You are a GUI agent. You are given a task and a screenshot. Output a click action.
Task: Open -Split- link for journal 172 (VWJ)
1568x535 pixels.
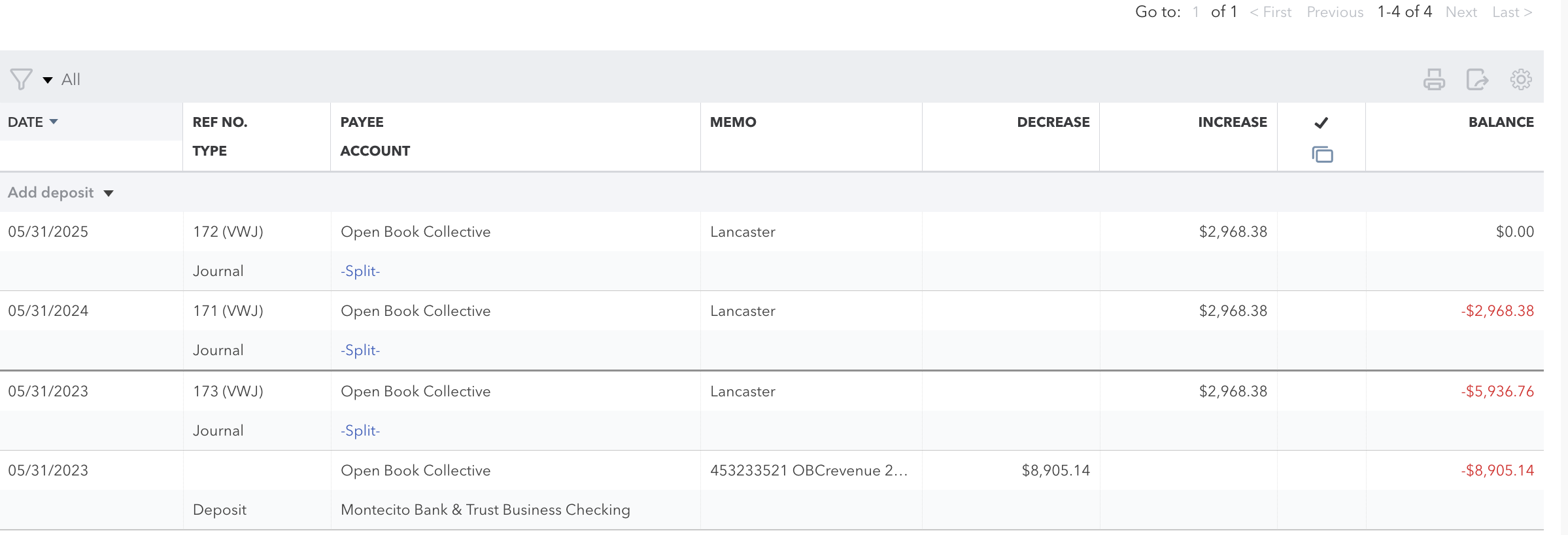(360, 271)
